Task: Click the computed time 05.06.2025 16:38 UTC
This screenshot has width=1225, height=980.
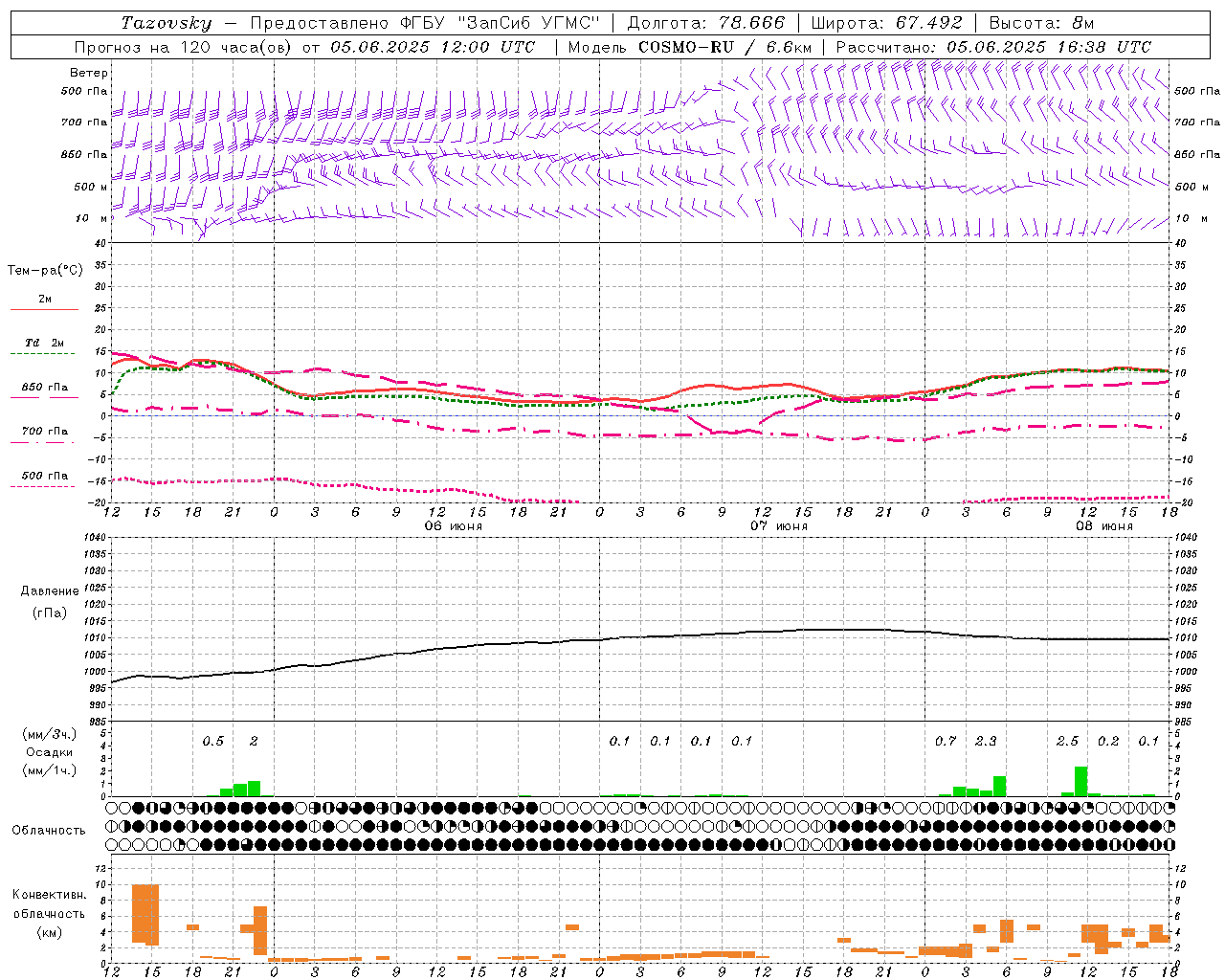Action: pyautogui.click(x=1049, y=47)
